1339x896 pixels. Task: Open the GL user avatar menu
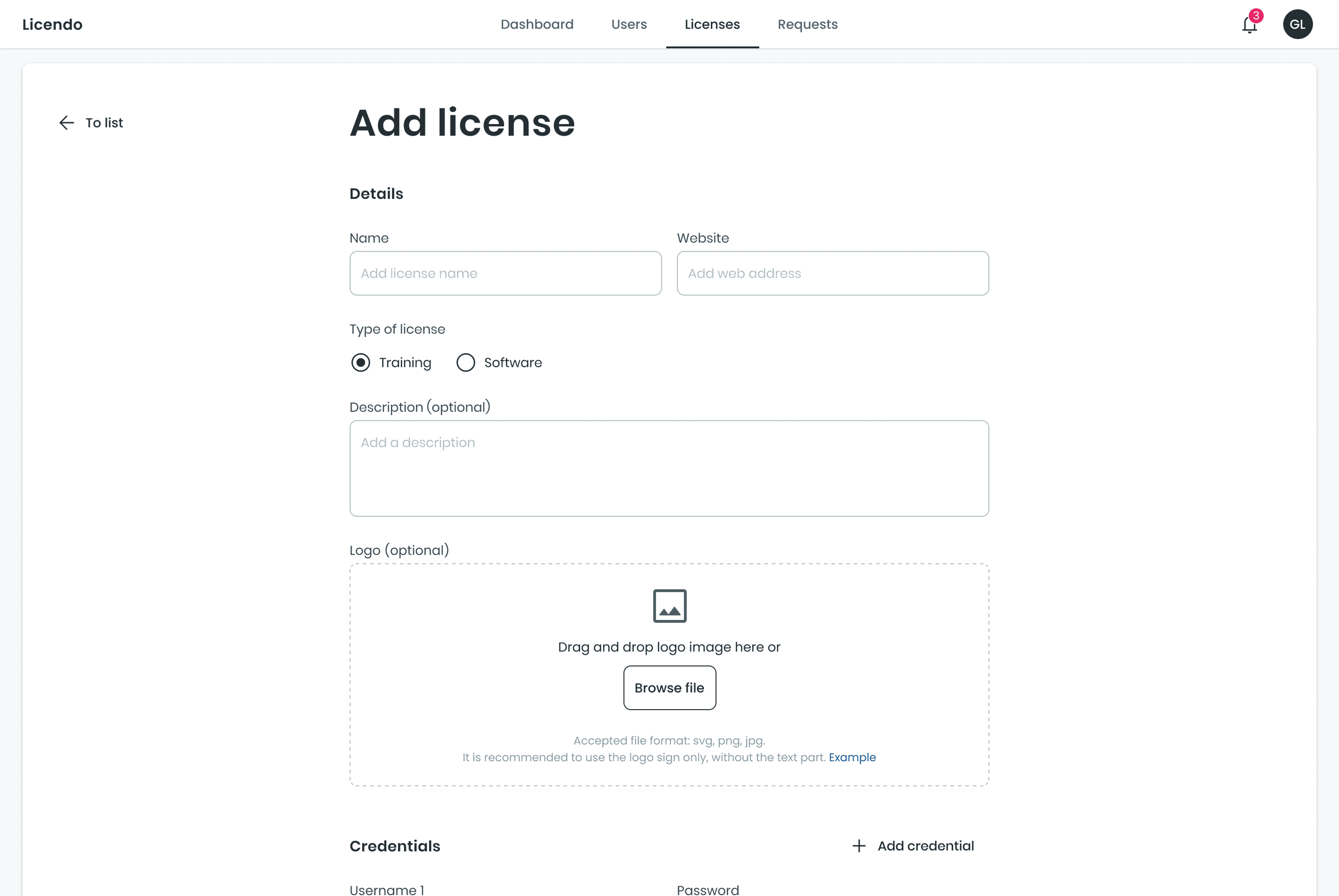[1297, 25]
